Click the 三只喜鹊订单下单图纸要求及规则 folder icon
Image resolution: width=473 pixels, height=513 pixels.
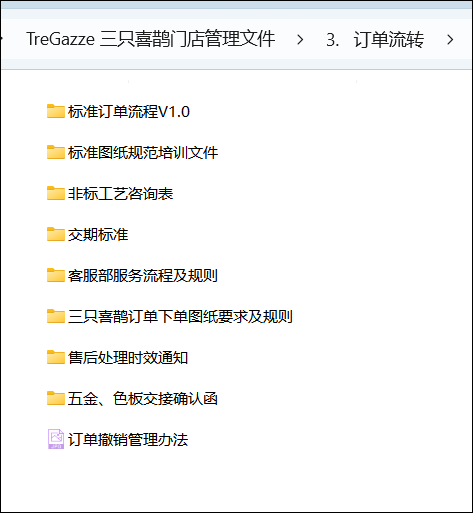click(x=56, y=316)
